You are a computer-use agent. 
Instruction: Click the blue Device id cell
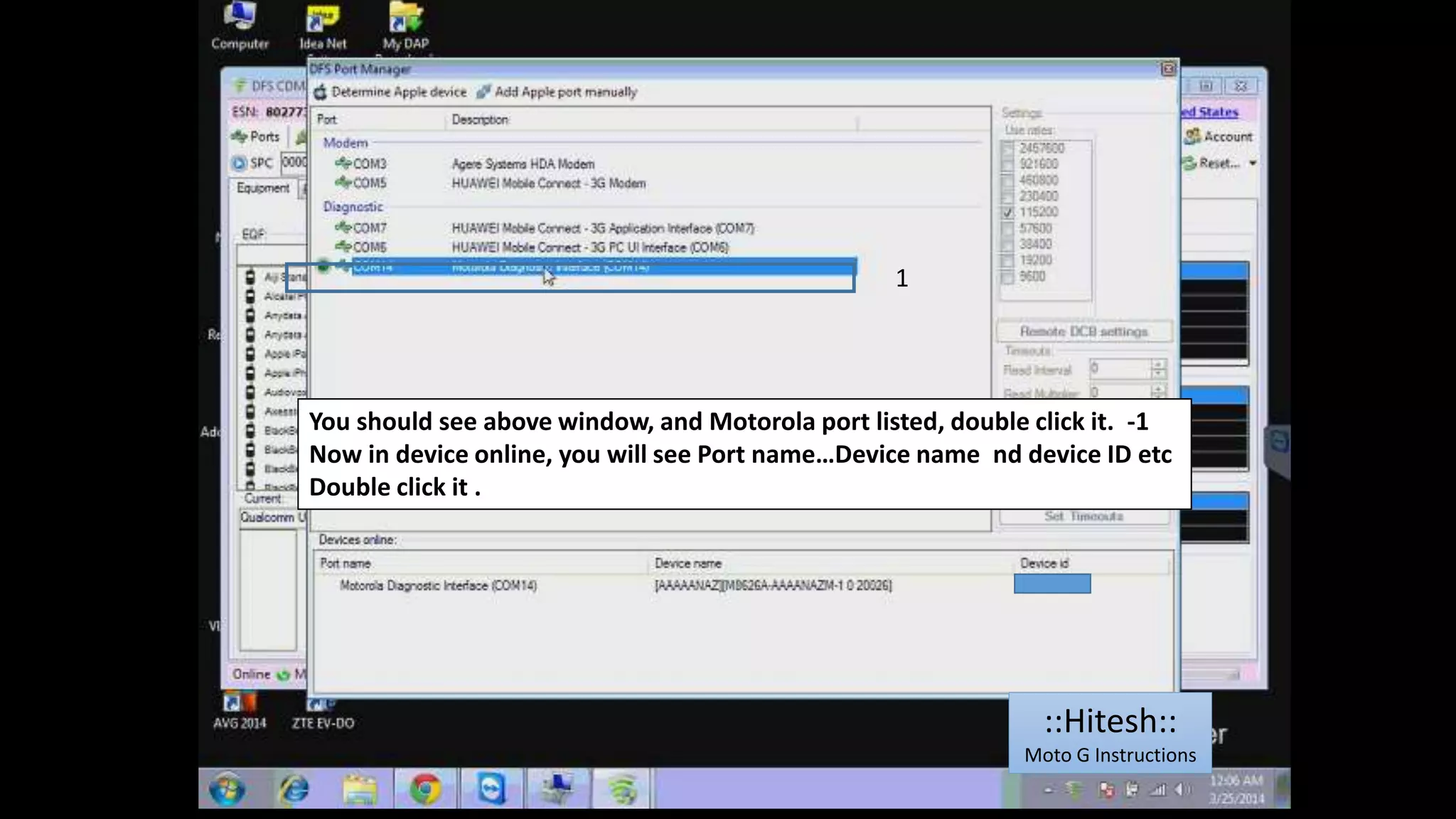pos(1052,584)
